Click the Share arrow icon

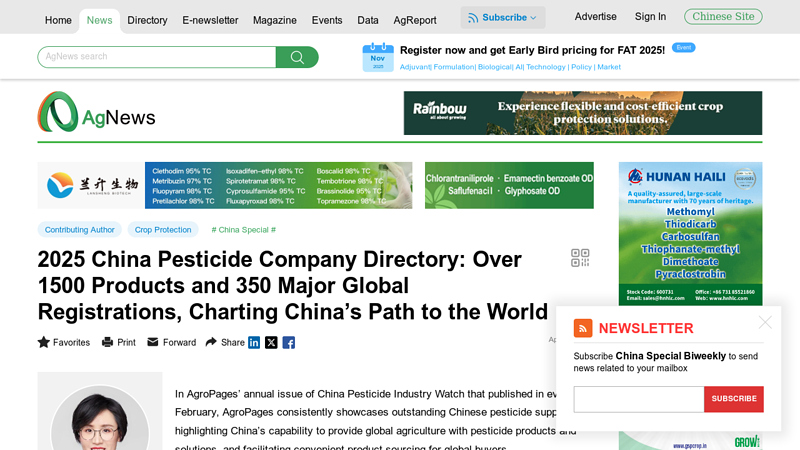pos(211,342)
